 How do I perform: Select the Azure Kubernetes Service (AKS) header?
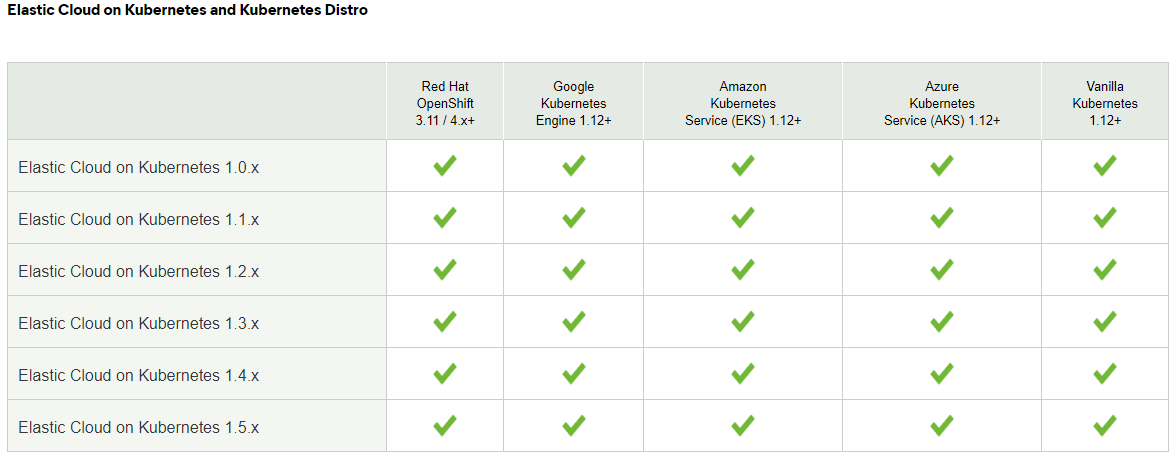click(x=941, y=103)
